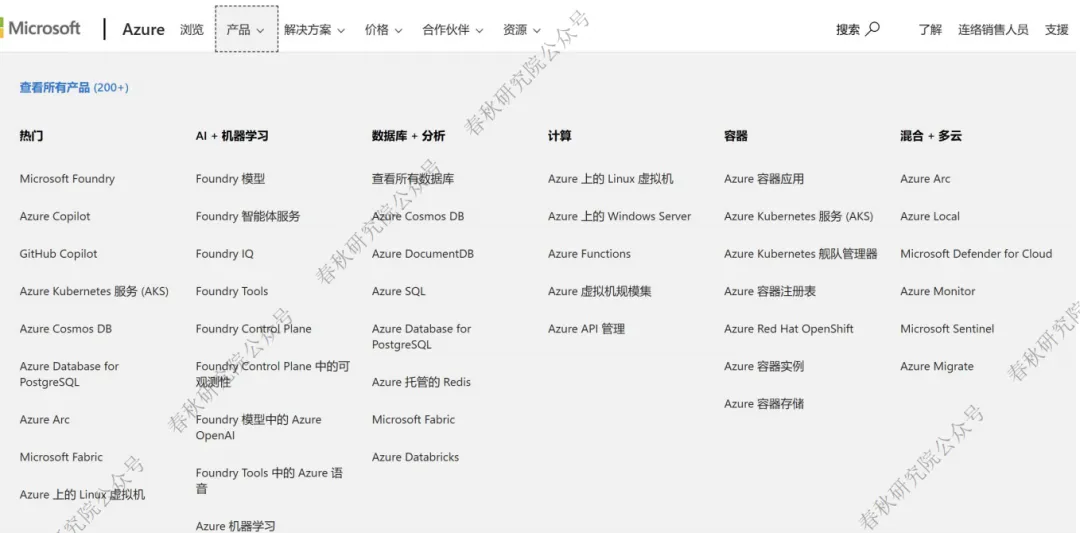The image size is (1080, 533).
Task: Click 连络销售人员 in the header
Action: click(x=993, y=30)
